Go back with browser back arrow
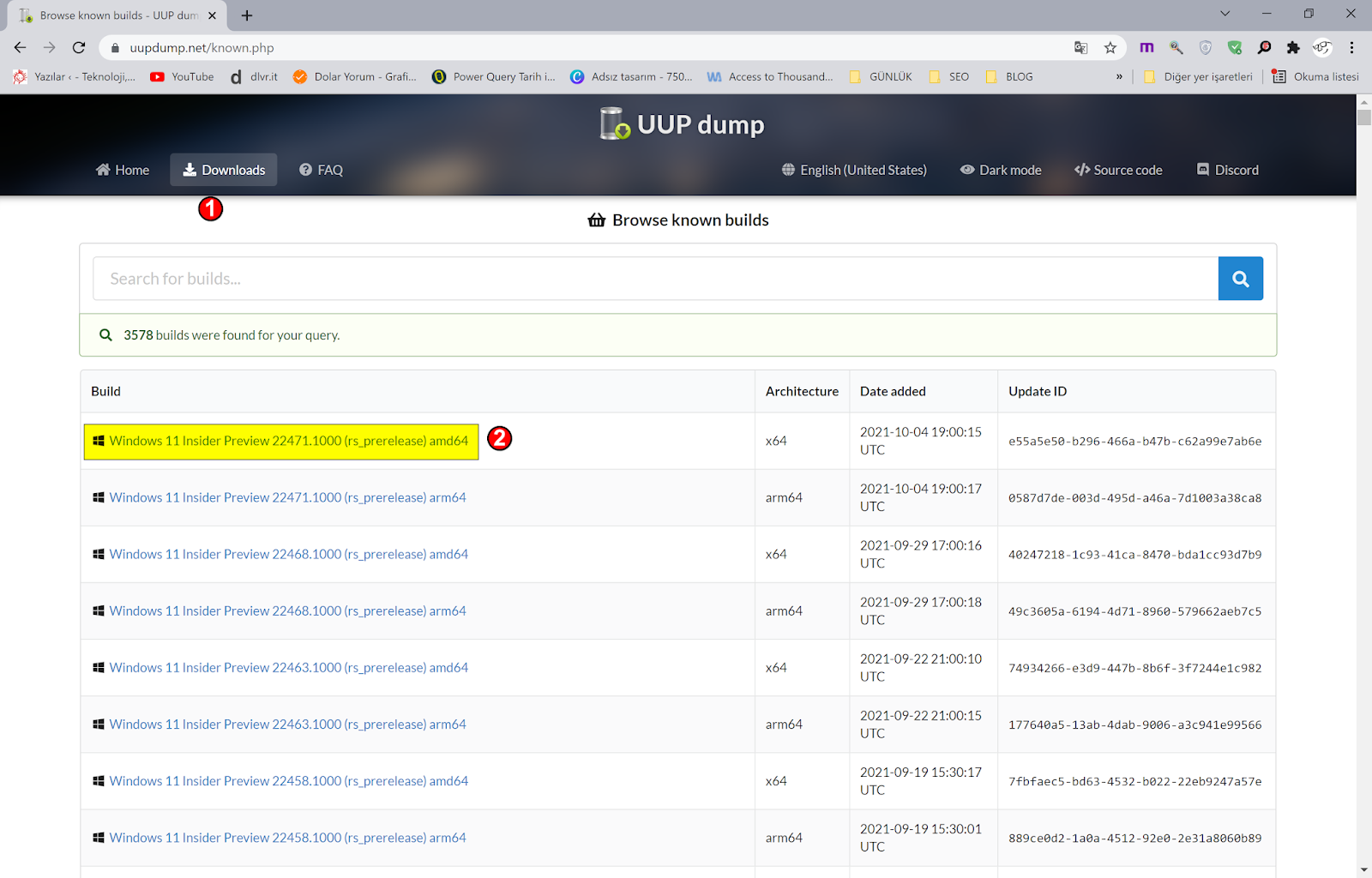The height and width of the screenshot is (878, 1372). (21, 48)
